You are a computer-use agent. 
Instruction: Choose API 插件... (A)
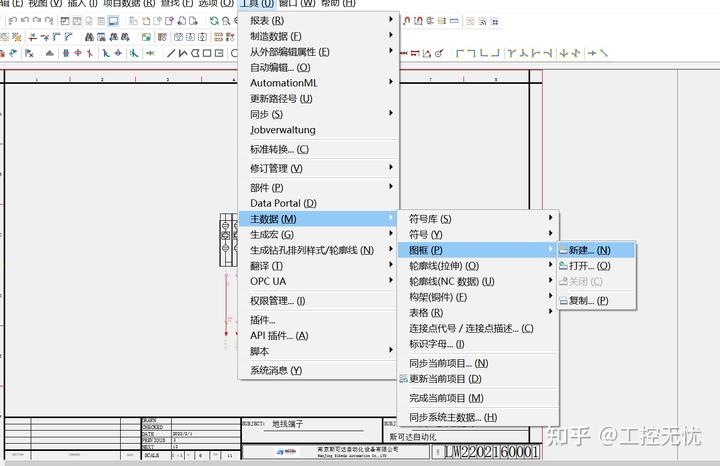coord(318,336)
